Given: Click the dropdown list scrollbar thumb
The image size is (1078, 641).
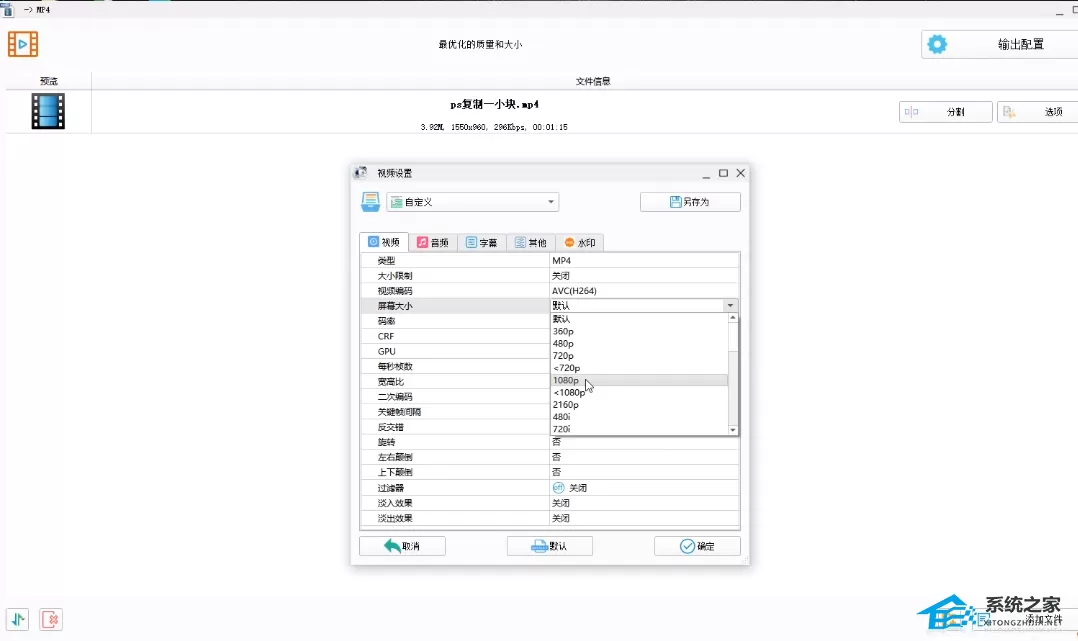Looking at the screenshot, I should click(x=733, y=337).
